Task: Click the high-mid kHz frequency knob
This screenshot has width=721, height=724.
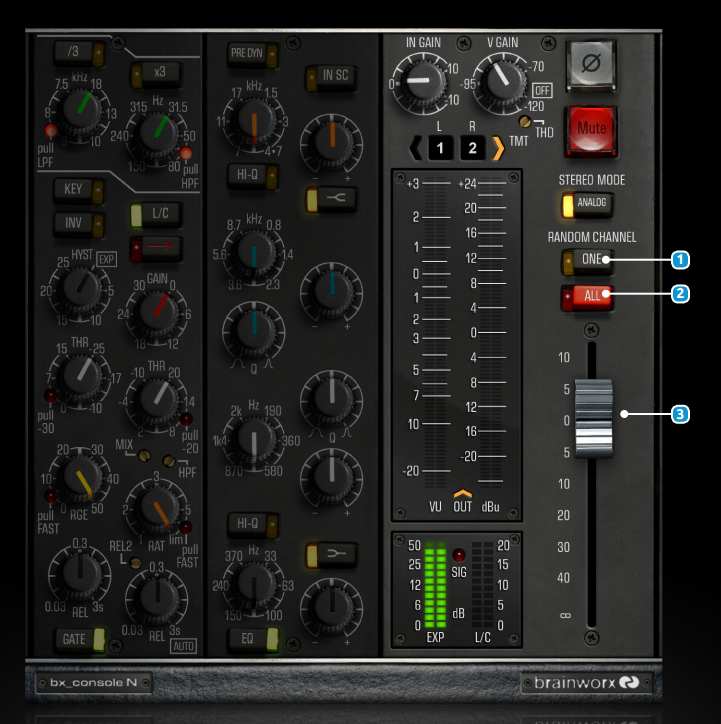Action: (253, 252)
